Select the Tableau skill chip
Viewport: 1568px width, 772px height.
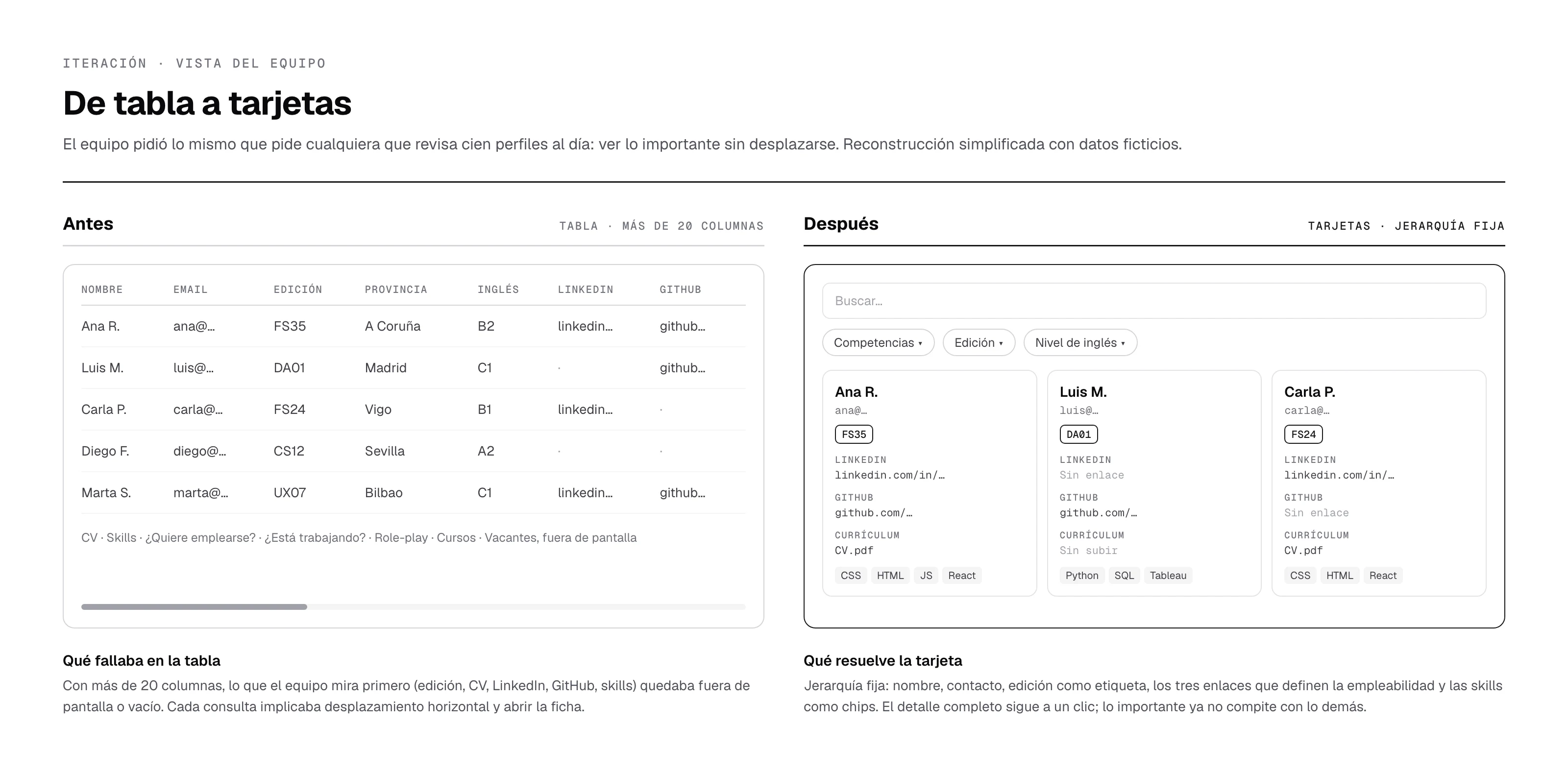pos(1168,576)
